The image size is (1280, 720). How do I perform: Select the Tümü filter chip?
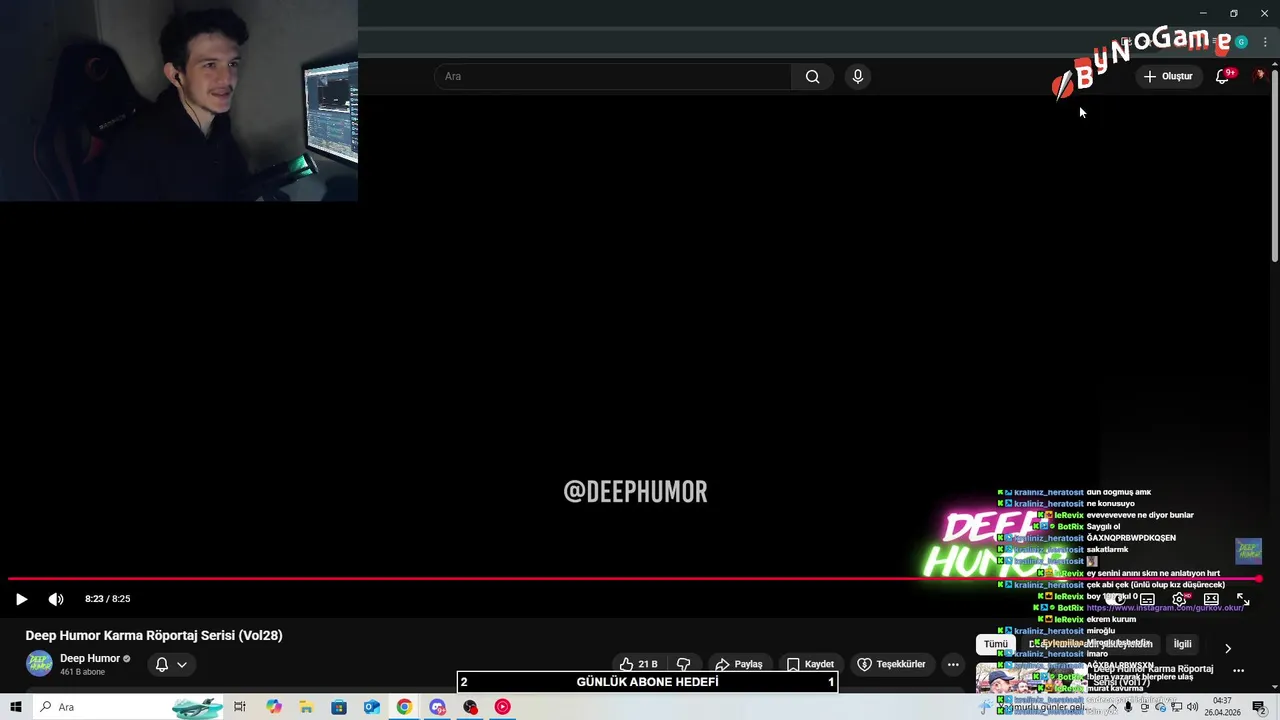coord(996,645)
